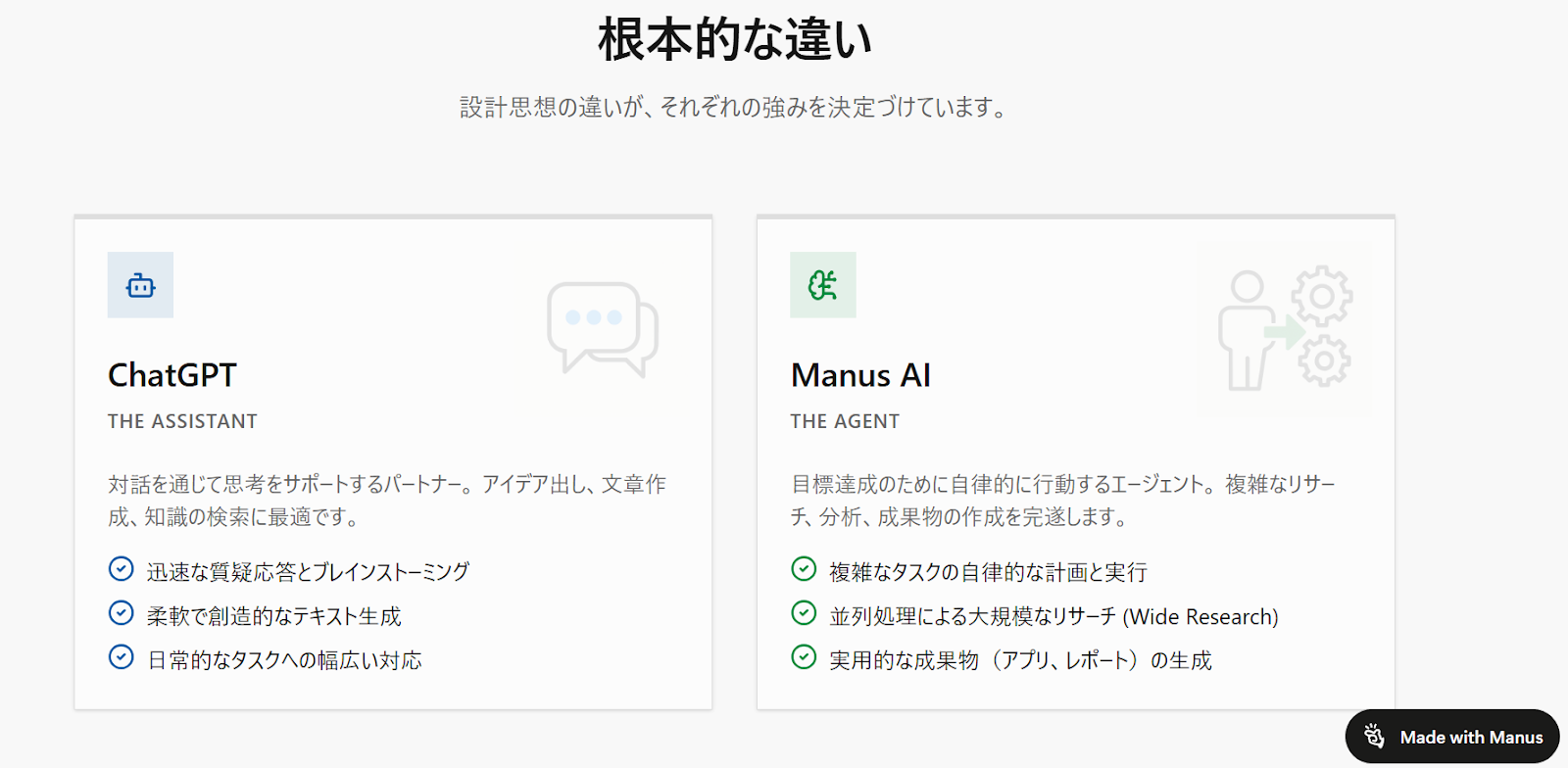
Task: Click the ChatGPT robot icon
Action: (140, 285)
